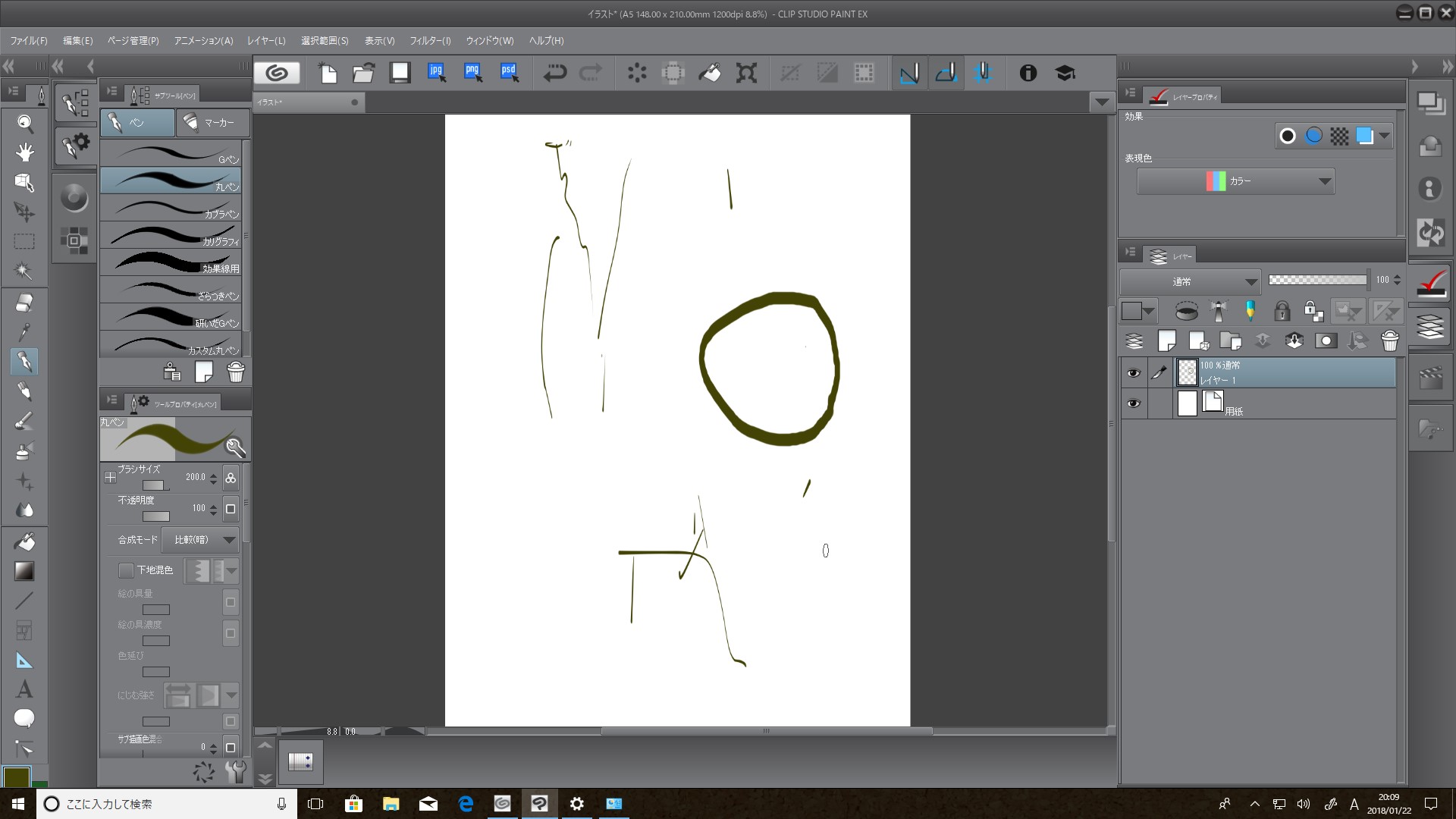Select the Text tool
Viewport: 1456px width, 819px height.
pos(24,689)
